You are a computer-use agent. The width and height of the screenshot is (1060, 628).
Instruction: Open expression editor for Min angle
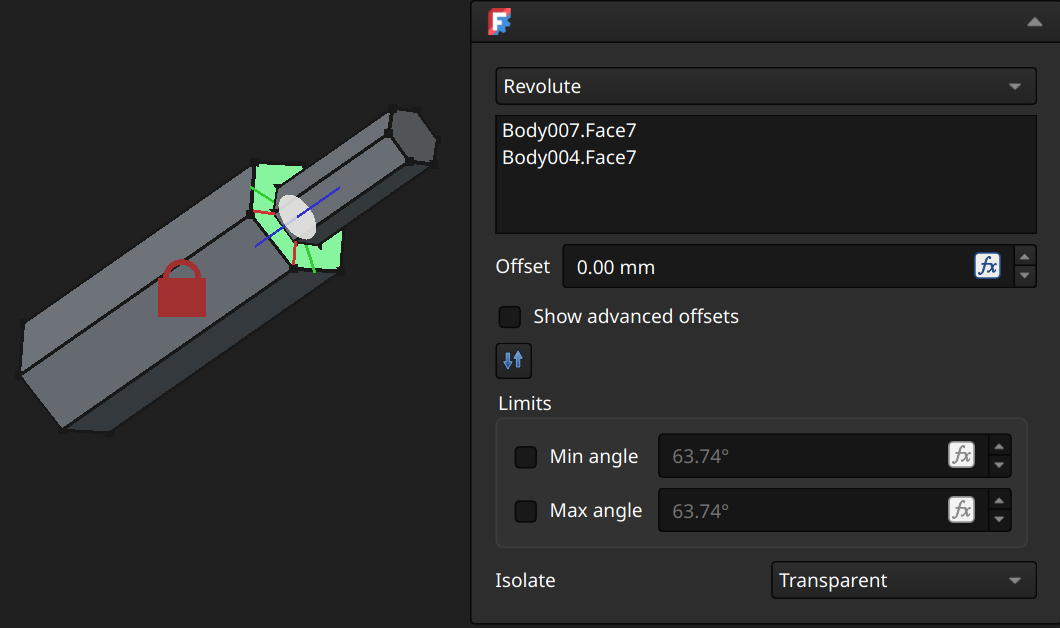(961, 455)
